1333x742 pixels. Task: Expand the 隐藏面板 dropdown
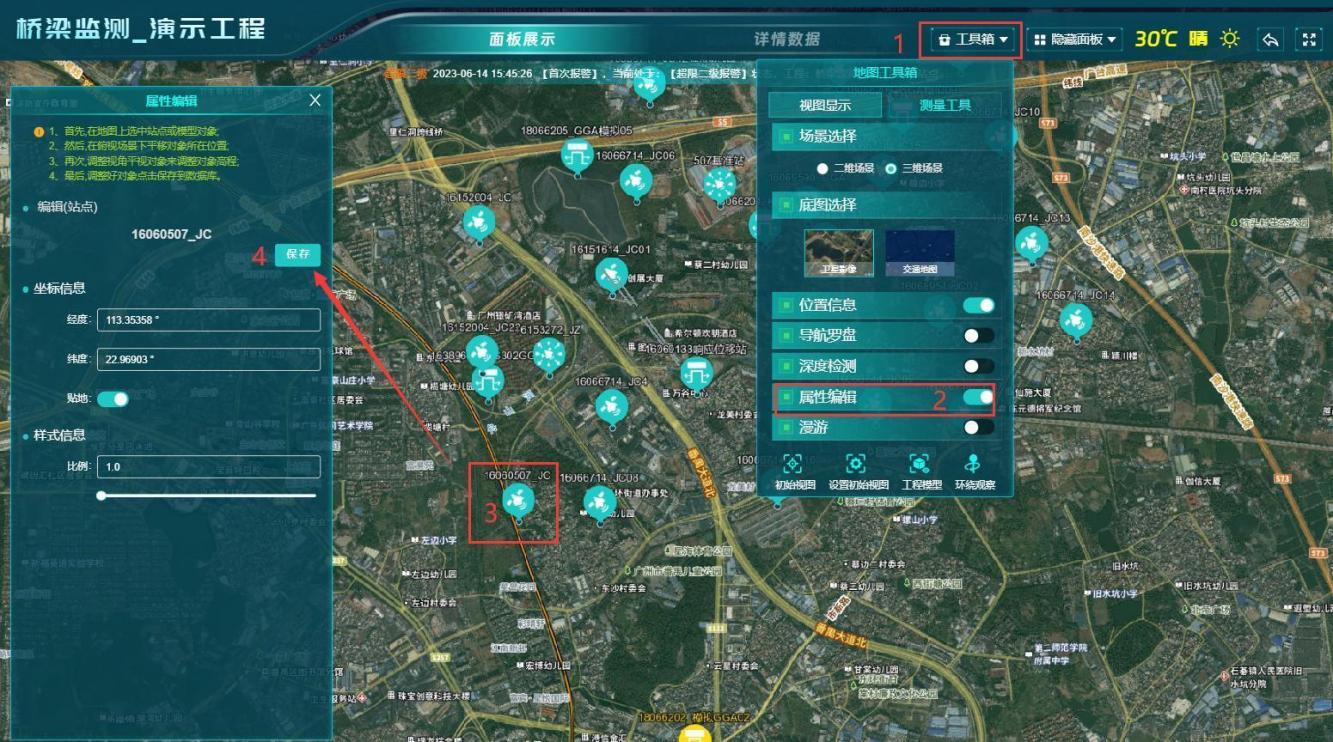pos(1074,39)
